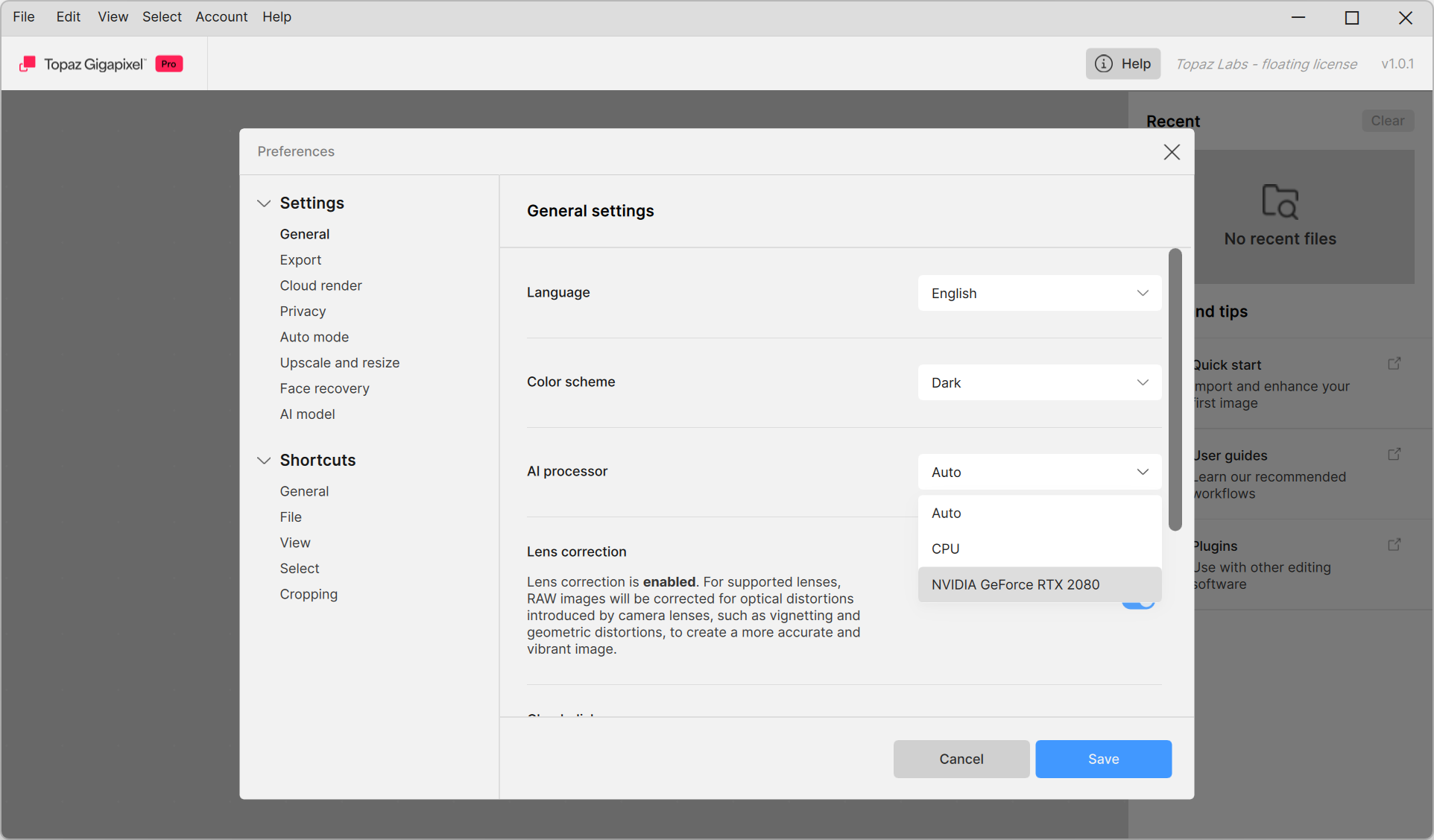Image resolution: width=1434 pixels, height=840 pixels.
Task: Open User guides external link icon
Action: 1394,455
